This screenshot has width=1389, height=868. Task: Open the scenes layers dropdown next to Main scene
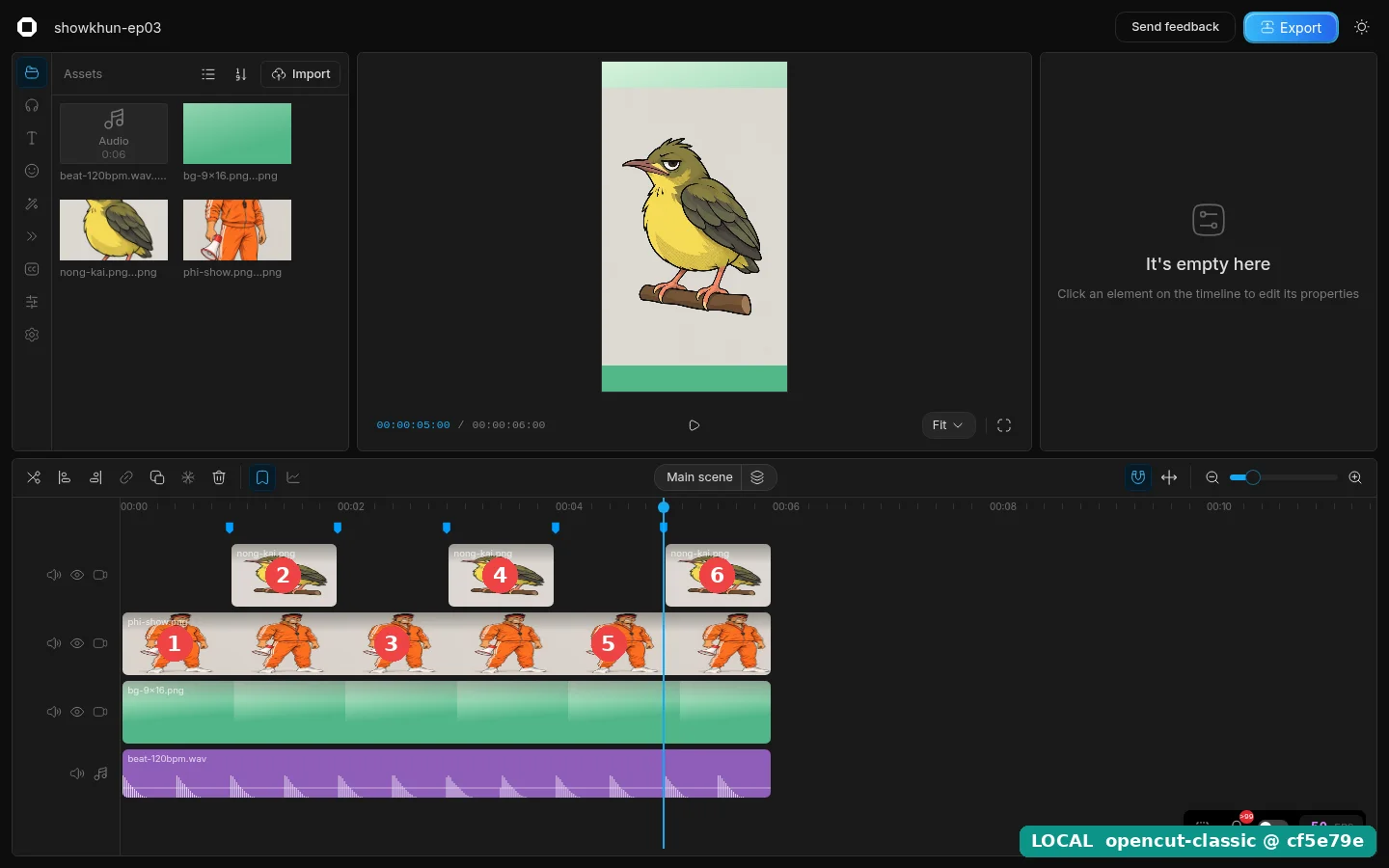point(758,477)
